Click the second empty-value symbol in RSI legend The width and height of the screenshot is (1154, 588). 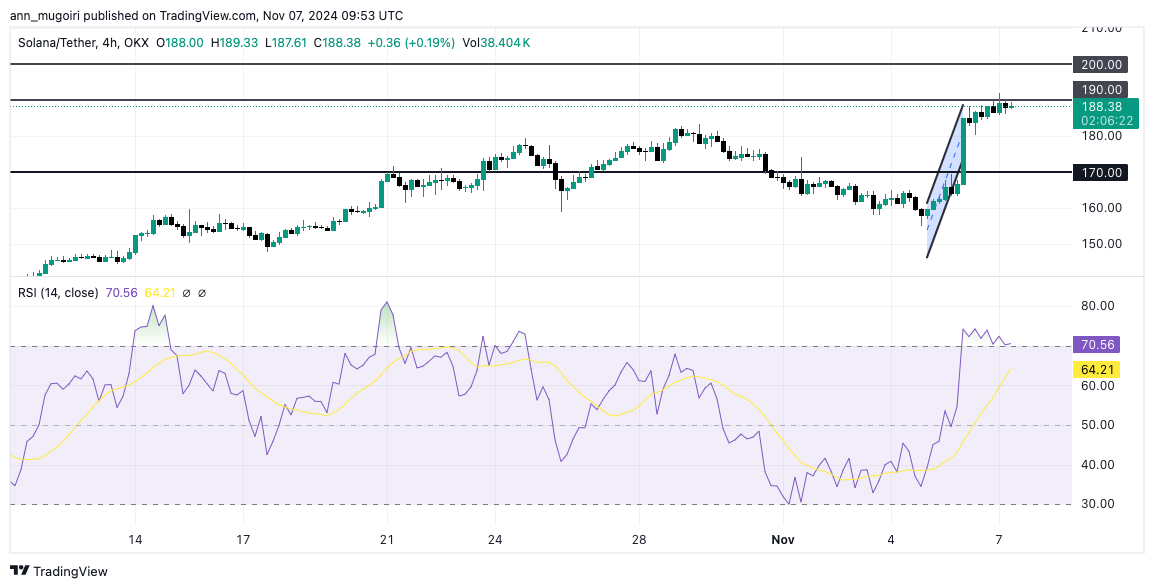pos(202,293)
